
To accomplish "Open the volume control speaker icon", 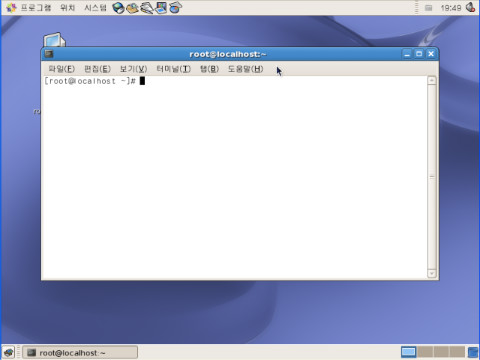I will point(471,7).
